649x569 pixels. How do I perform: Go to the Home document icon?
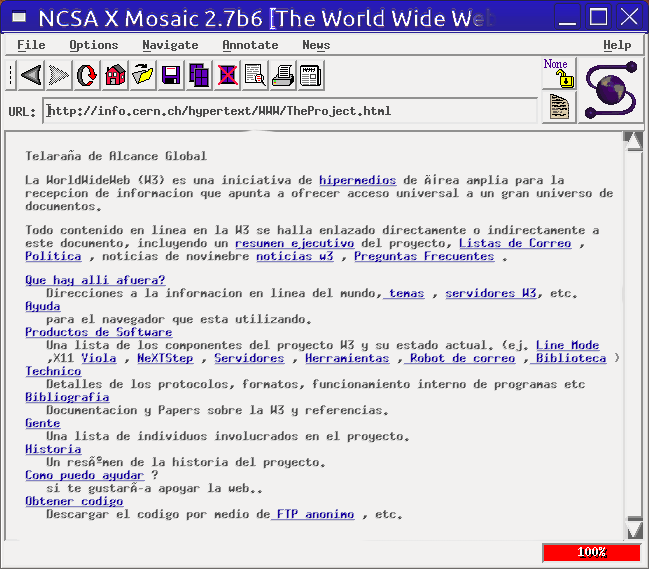coord(115,75)
